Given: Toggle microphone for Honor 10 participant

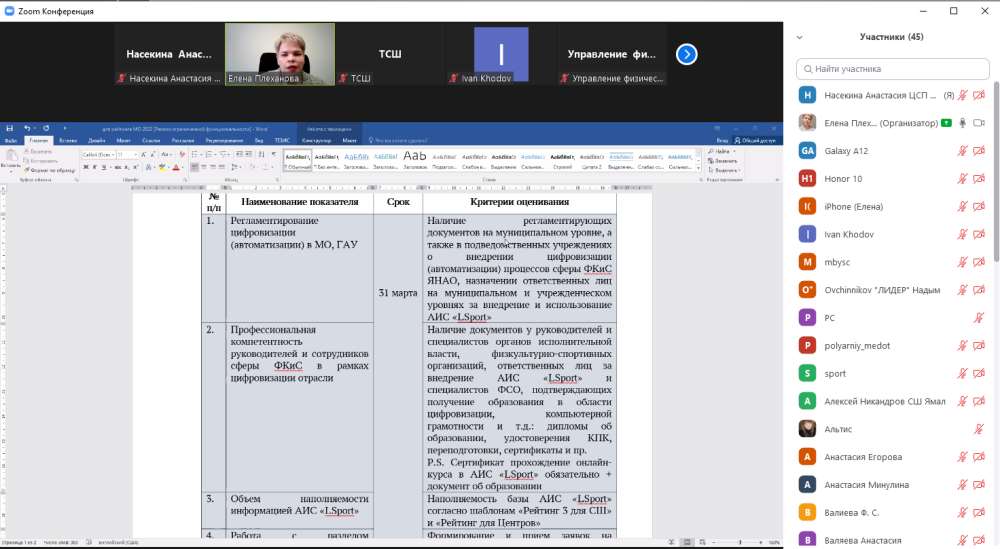Looking at the screenshot, I should click(x=962, y=179).
